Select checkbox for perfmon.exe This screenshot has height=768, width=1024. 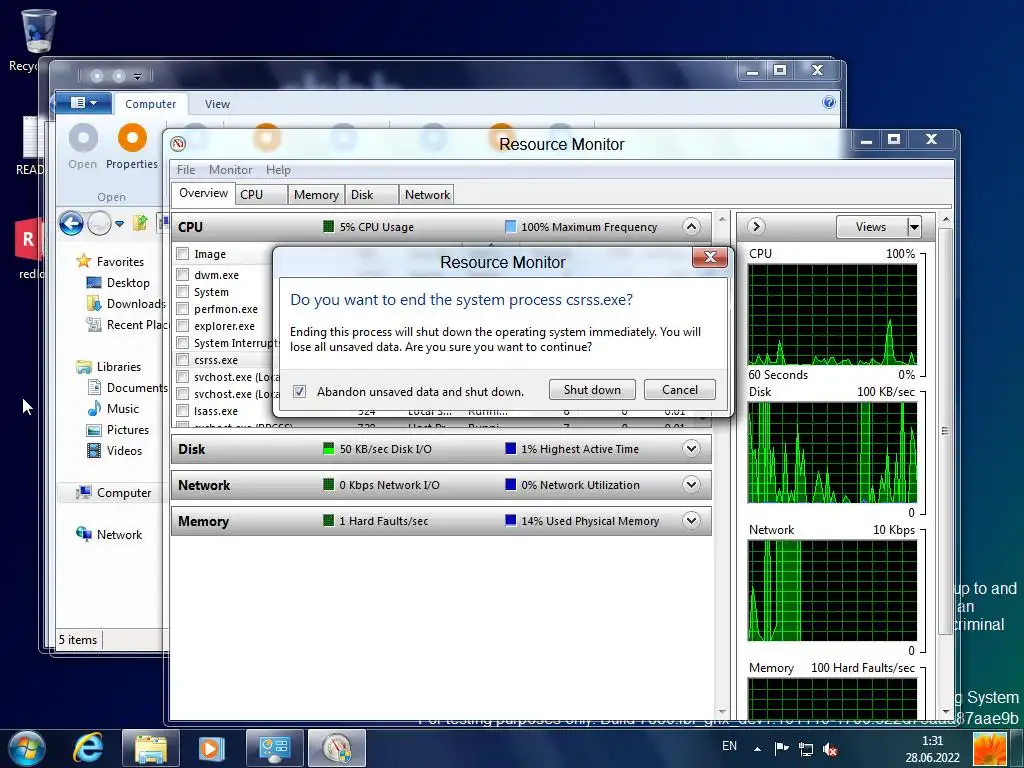183,309
